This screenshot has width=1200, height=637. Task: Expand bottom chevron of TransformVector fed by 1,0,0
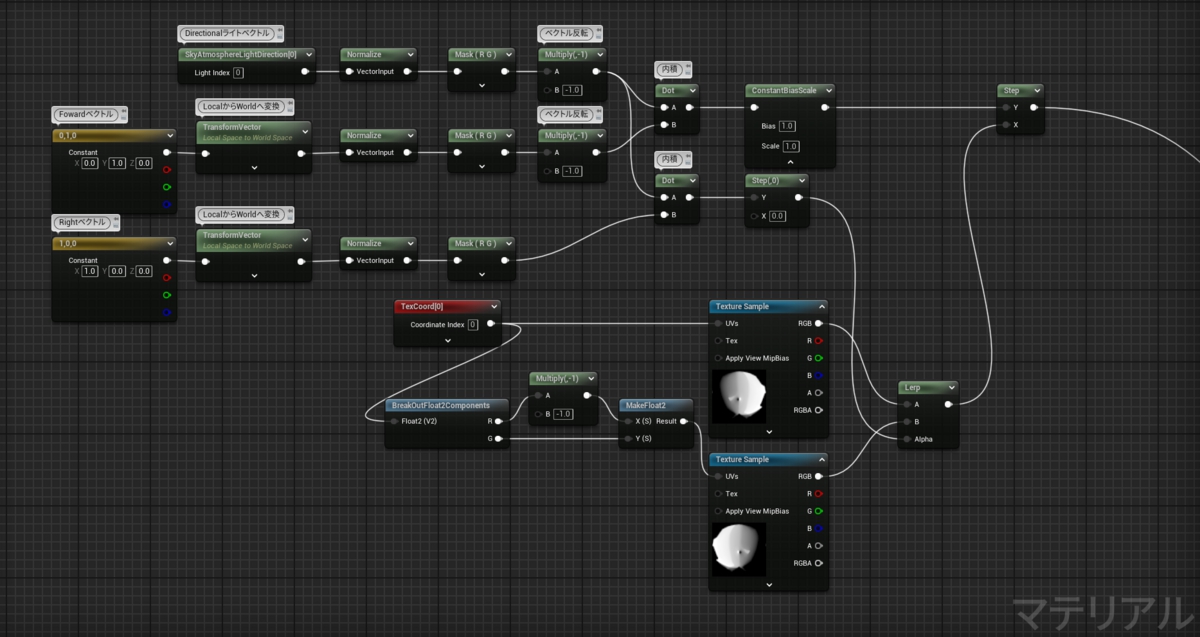pyautogui.click(x=254, y=275)
